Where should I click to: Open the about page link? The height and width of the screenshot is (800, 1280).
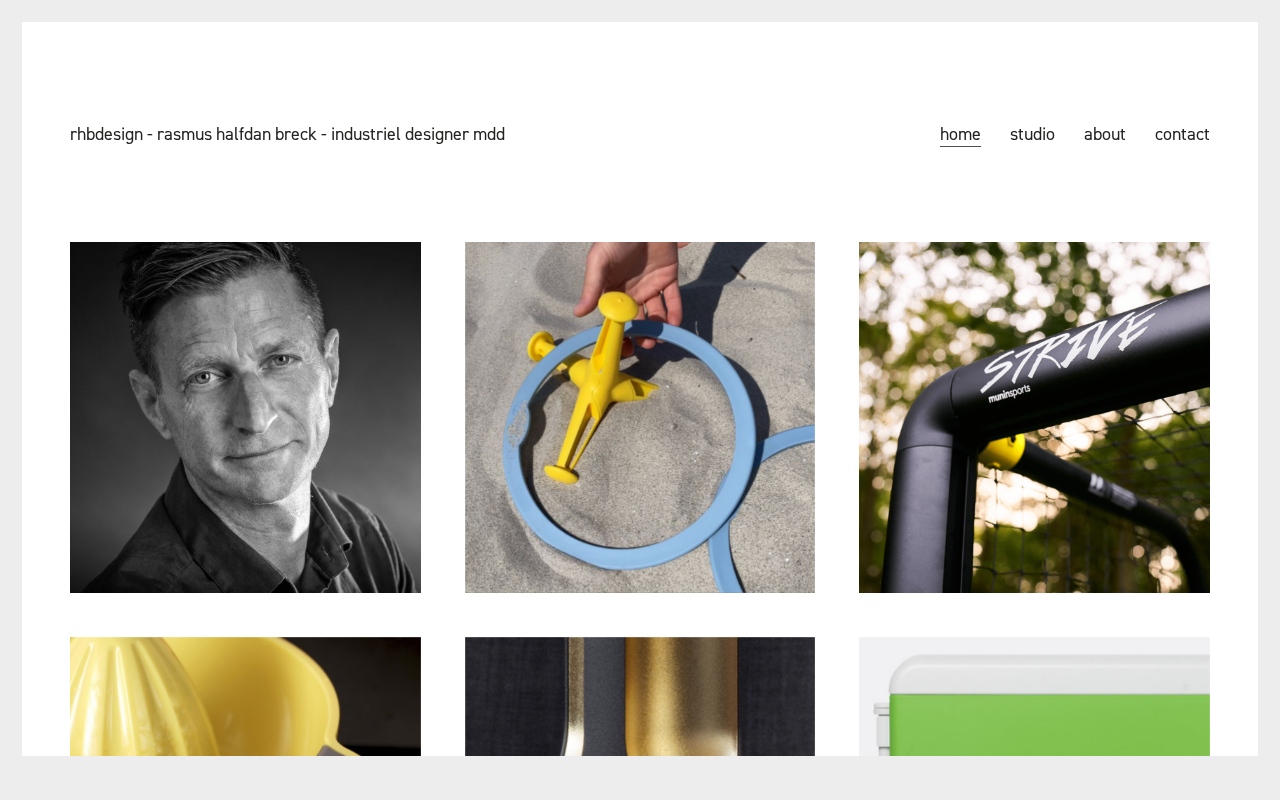point(1105,134)
